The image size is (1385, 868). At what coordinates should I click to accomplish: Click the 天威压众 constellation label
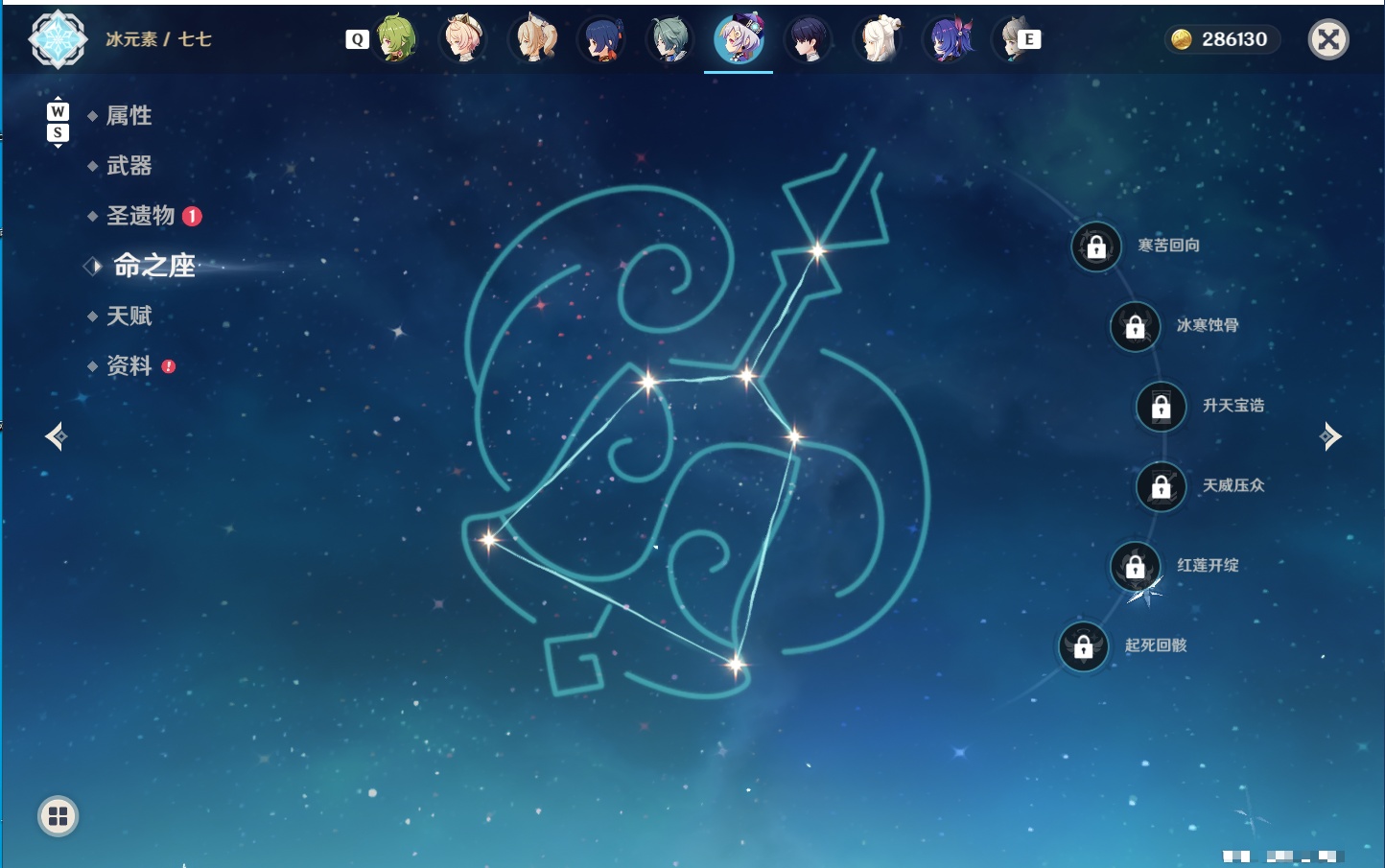coord(1233,485)
